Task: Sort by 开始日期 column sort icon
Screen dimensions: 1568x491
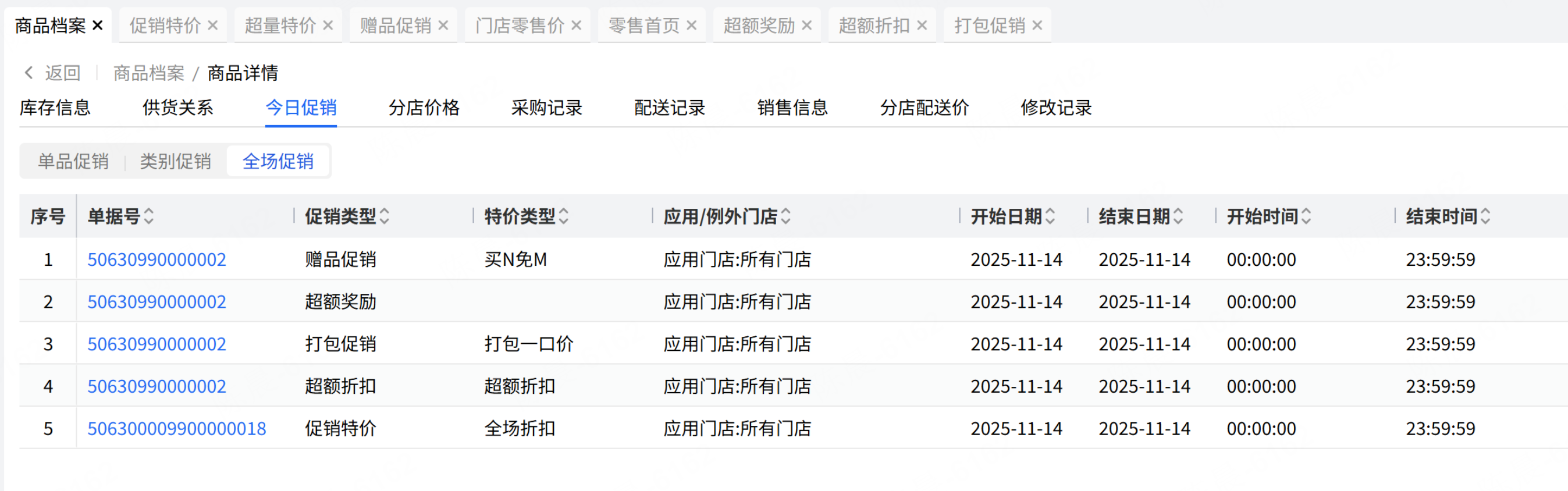Action: pyautogui.click(x=1050, y=216)
